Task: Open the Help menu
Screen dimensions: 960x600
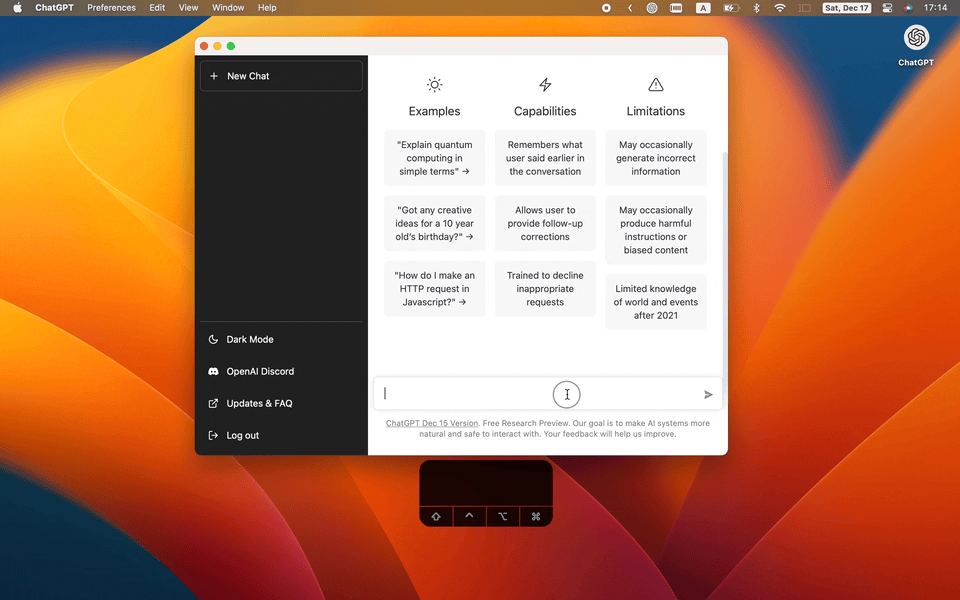Action: [x=266, y=7]
